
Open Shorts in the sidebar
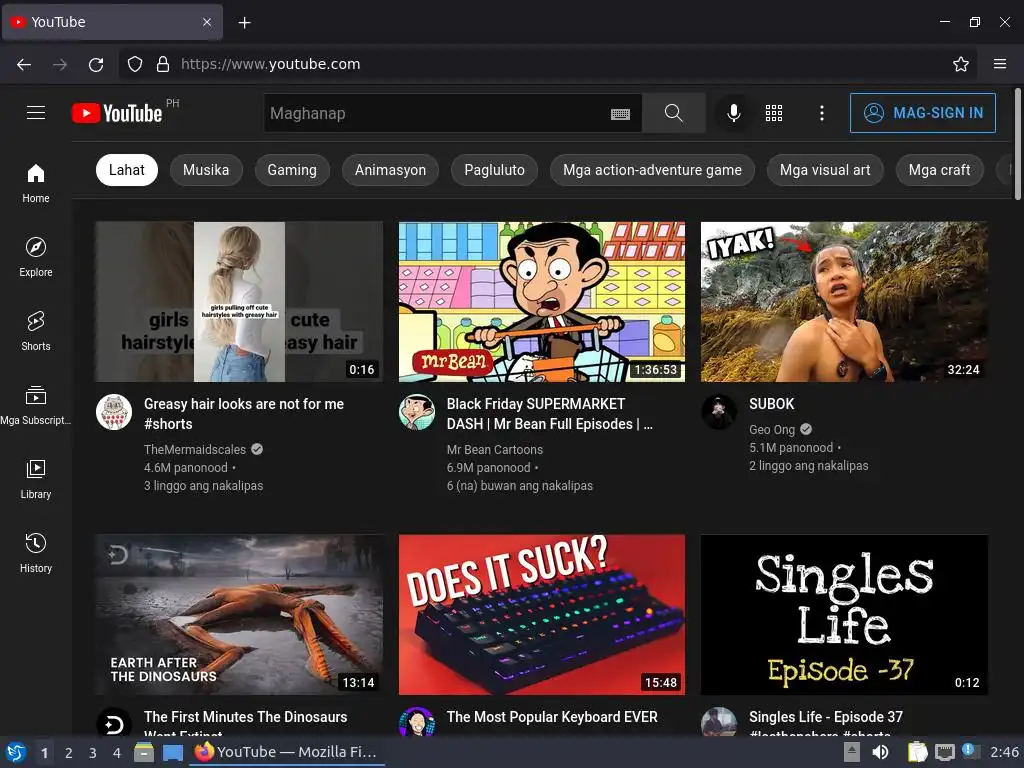[36, 332]
